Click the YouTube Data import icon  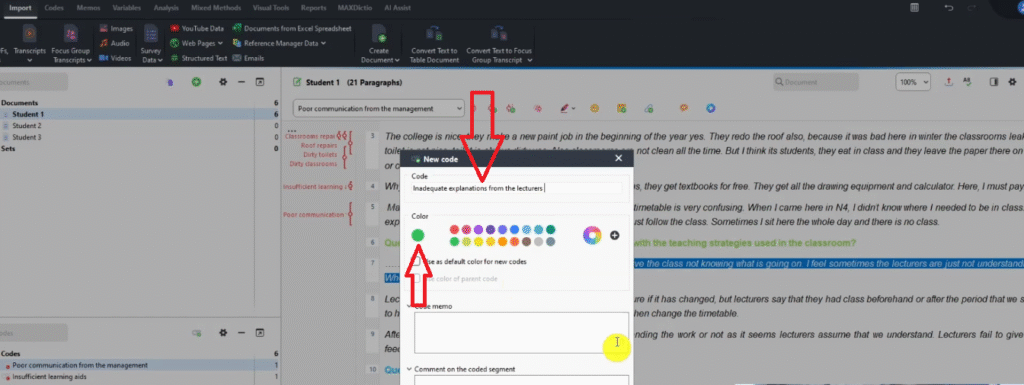pos(174,29)
